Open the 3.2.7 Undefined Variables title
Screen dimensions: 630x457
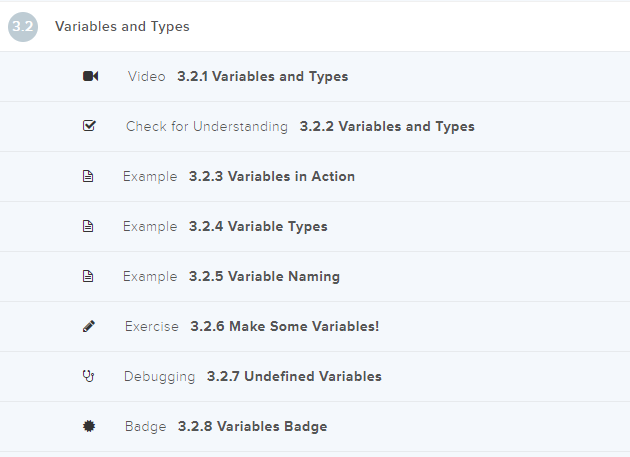click(294, 376)
